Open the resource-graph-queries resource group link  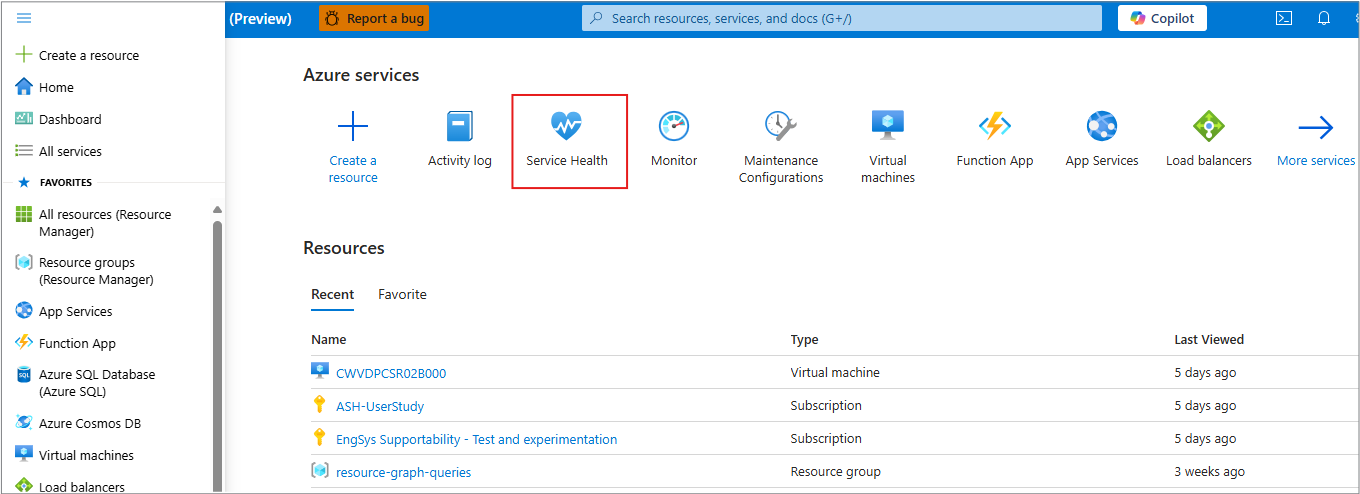(x=404, y=472)
